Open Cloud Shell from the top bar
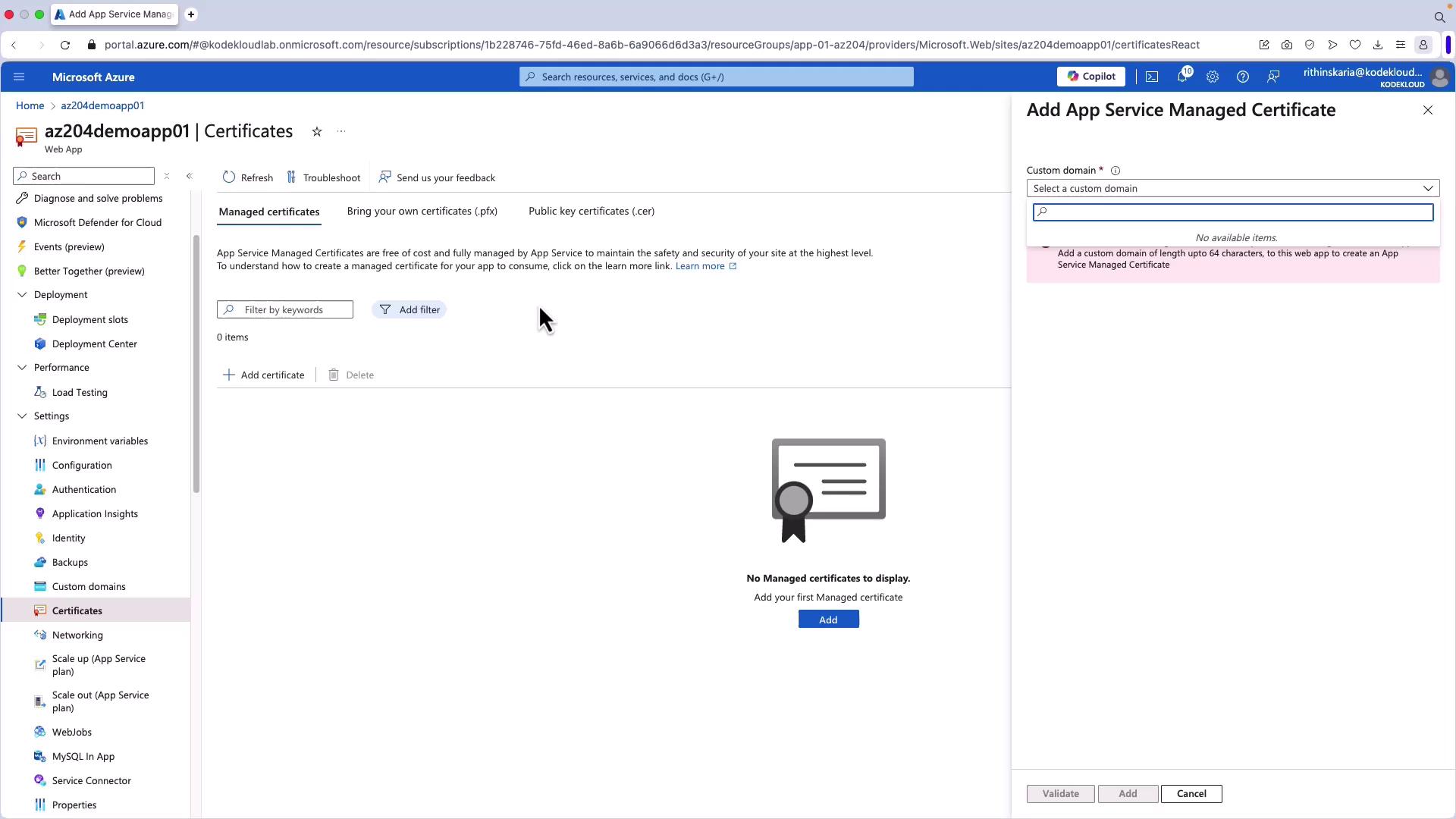Screen dimensions: 1456x819 pos(1151,77)
